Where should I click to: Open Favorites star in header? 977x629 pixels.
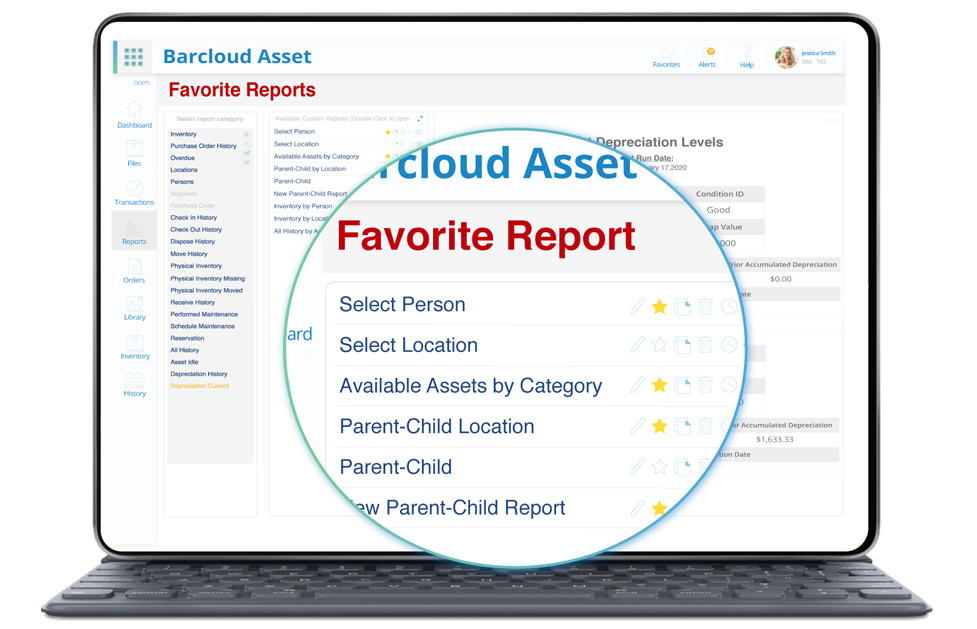[666, 57]
